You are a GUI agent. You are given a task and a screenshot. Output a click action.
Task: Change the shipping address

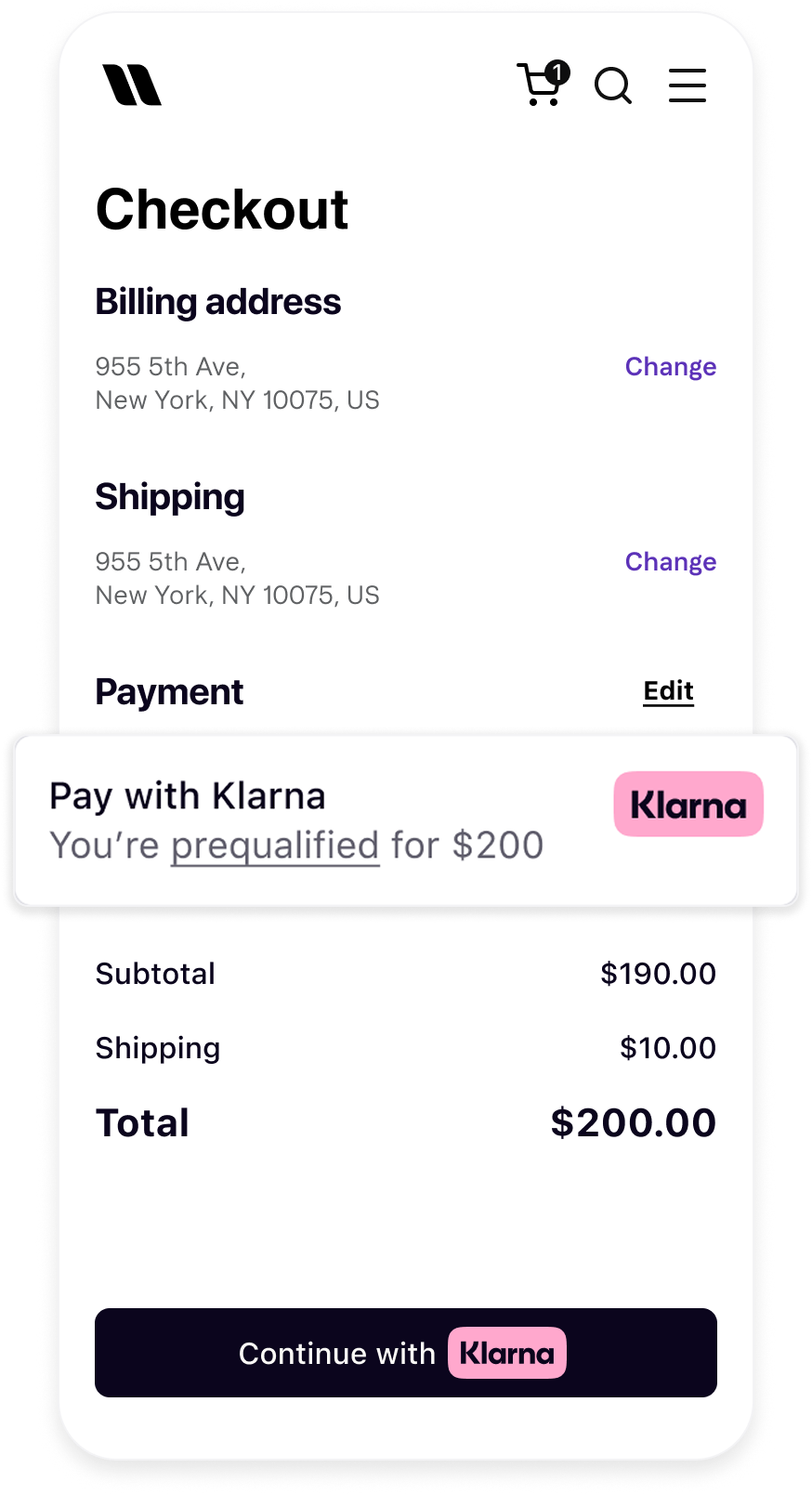[670, 562]
